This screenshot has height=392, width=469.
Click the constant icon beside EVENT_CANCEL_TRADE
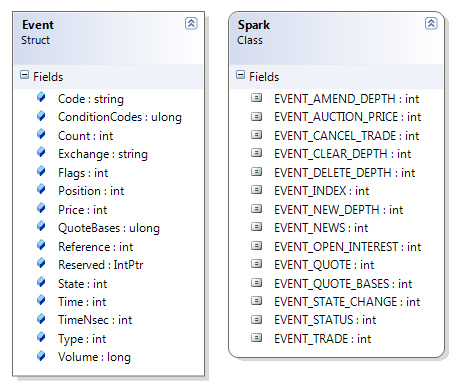coord(256,135)
